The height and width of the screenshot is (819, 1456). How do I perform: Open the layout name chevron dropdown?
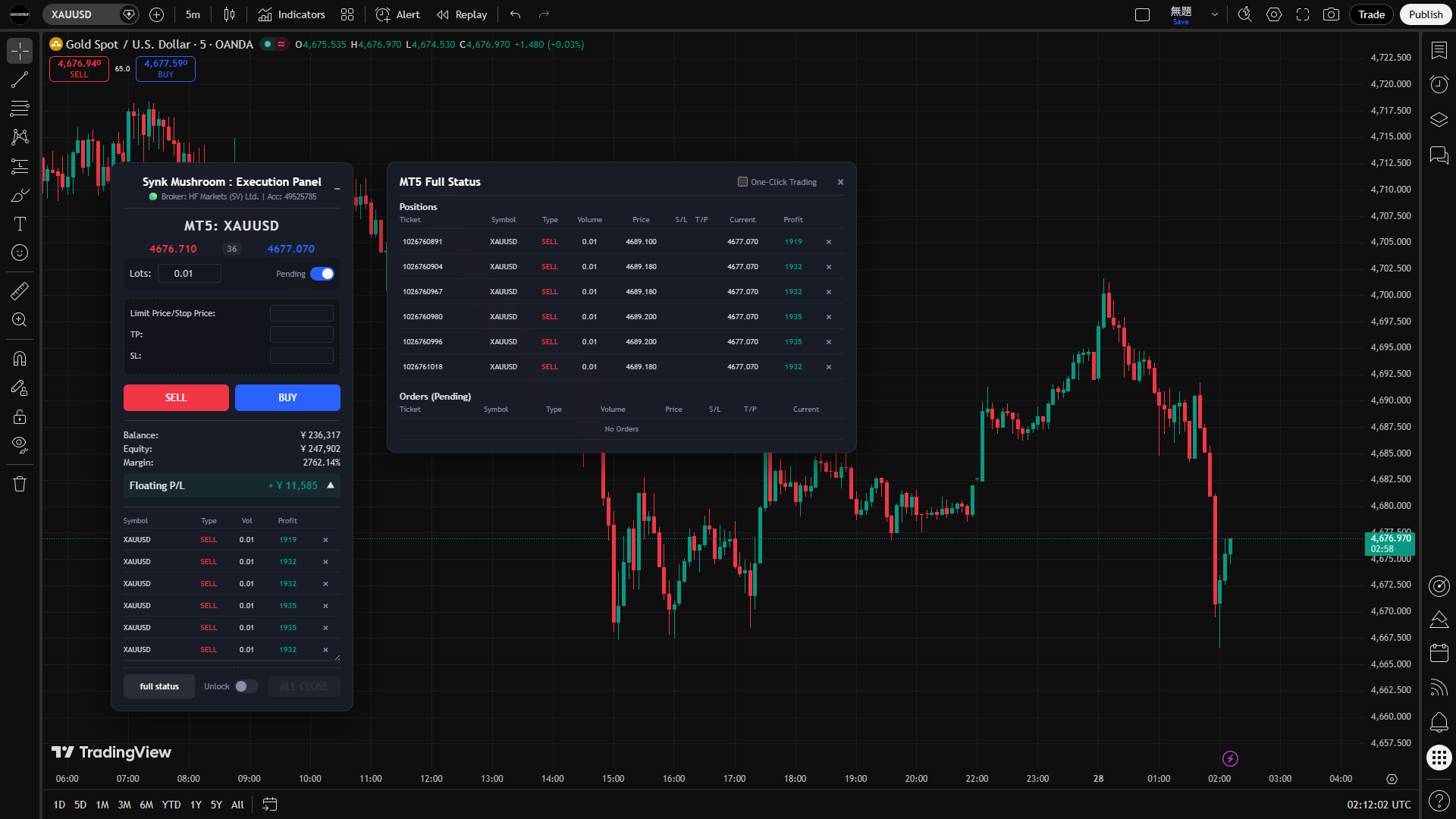coord(1215,14)
